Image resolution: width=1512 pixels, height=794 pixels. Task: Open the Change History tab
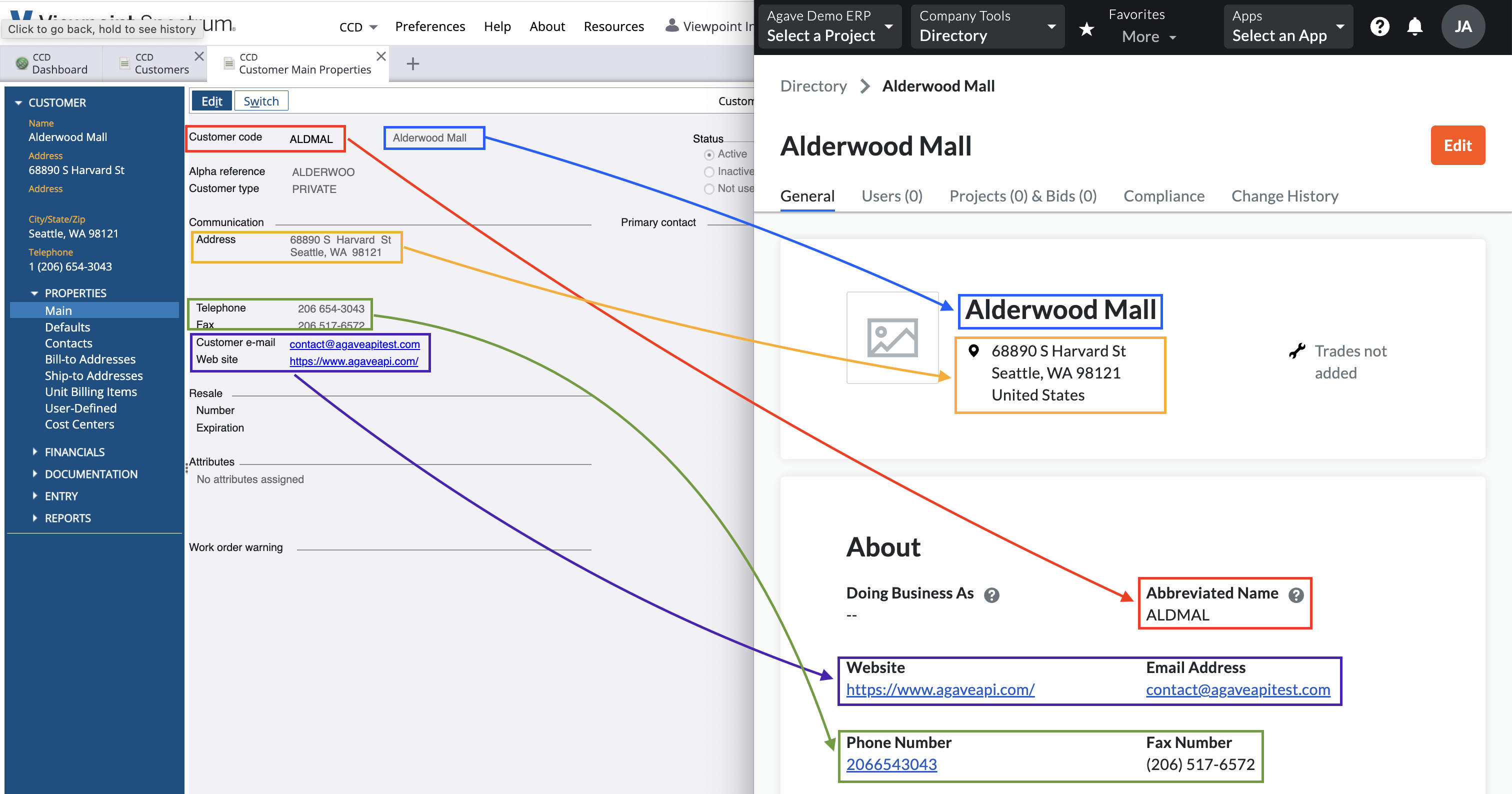point(1285,196)
